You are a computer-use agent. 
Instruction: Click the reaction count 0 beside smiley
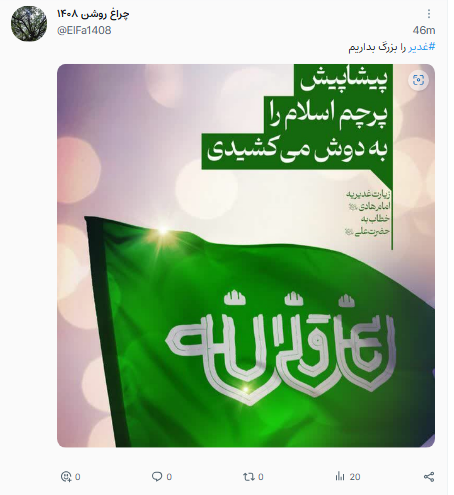pos(77,477)
